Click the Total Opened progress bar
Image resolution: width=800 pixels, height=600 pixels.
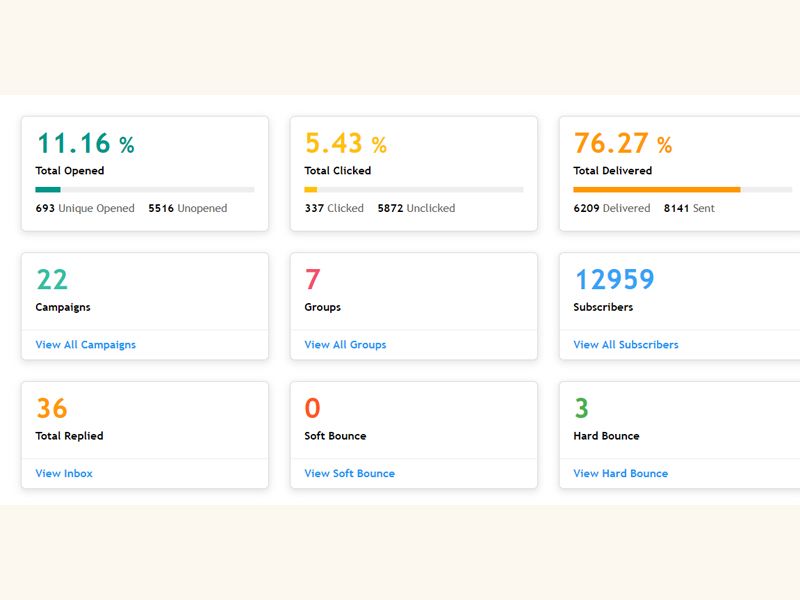[145, 190]
